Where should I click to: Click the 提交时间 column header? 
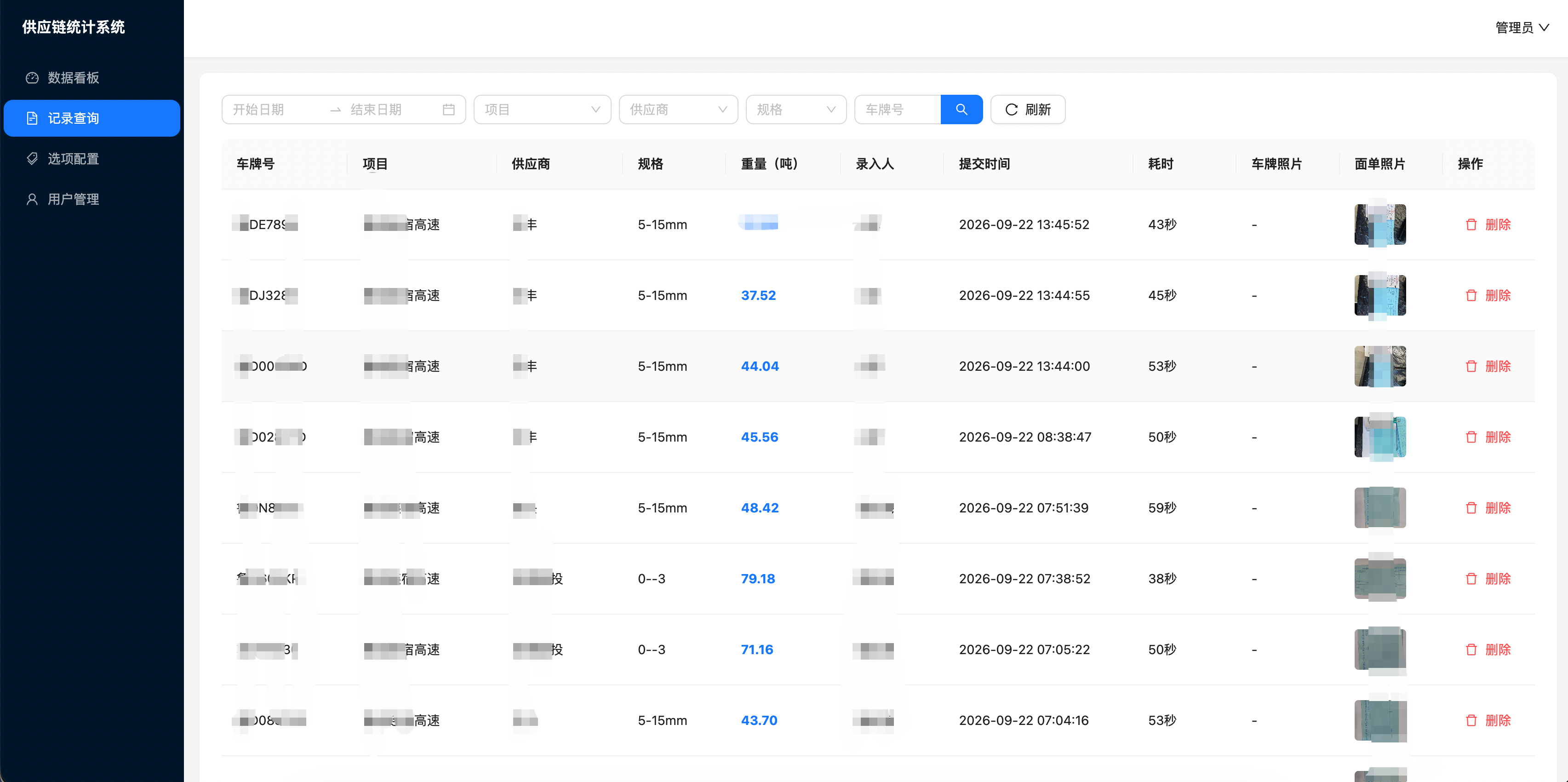[x=984, y=164]
